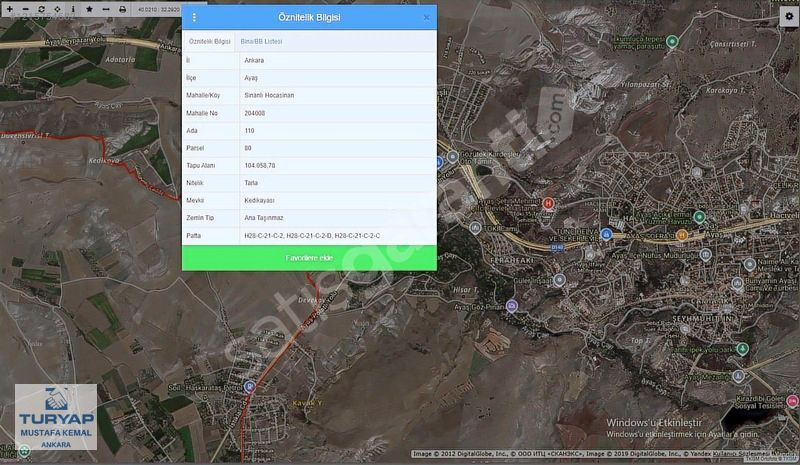Switch to the Bina/BB Listesi tab
800x465 pixels.
coord(261,41)
